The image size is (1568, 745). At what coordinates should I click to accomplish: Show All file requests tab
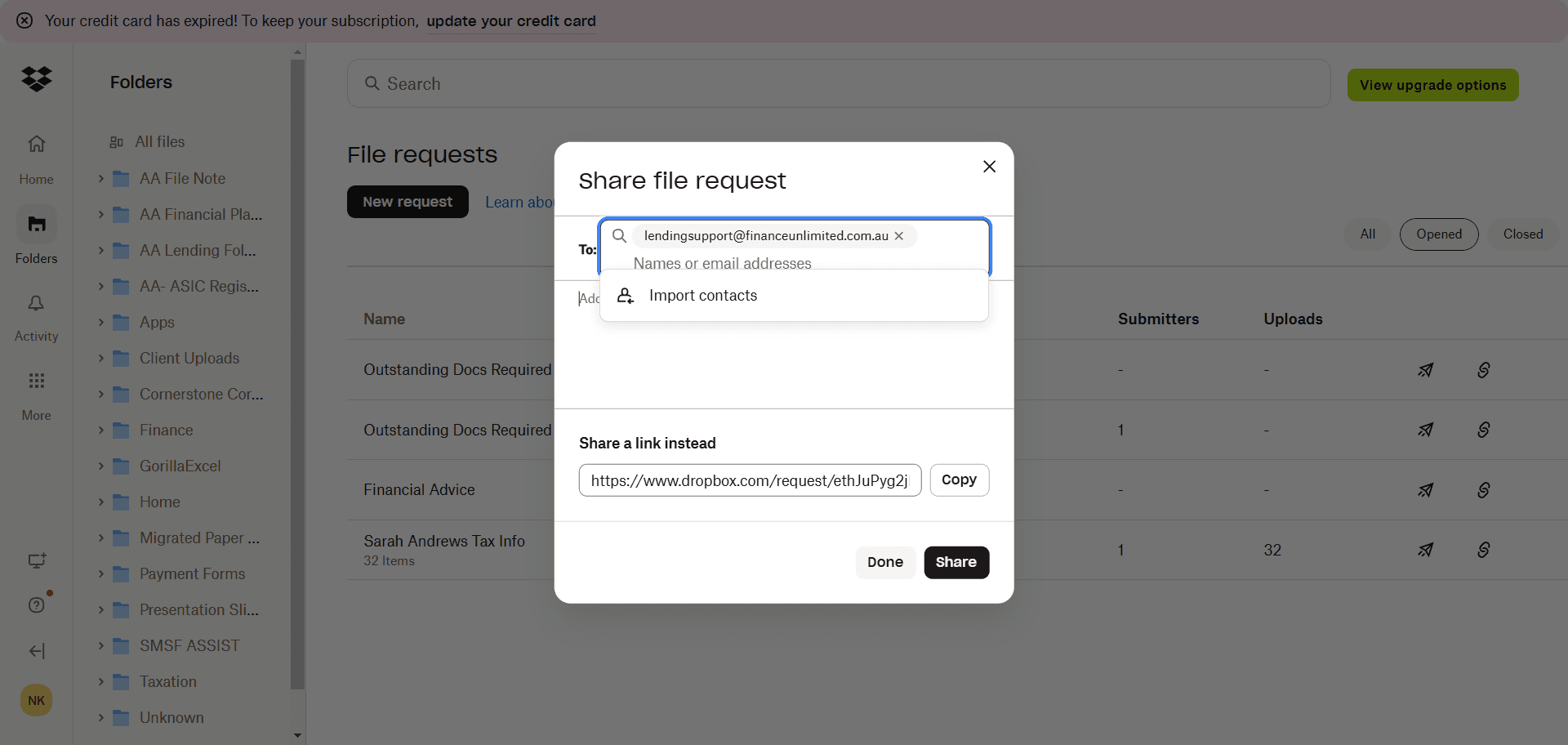[1368, 234]
